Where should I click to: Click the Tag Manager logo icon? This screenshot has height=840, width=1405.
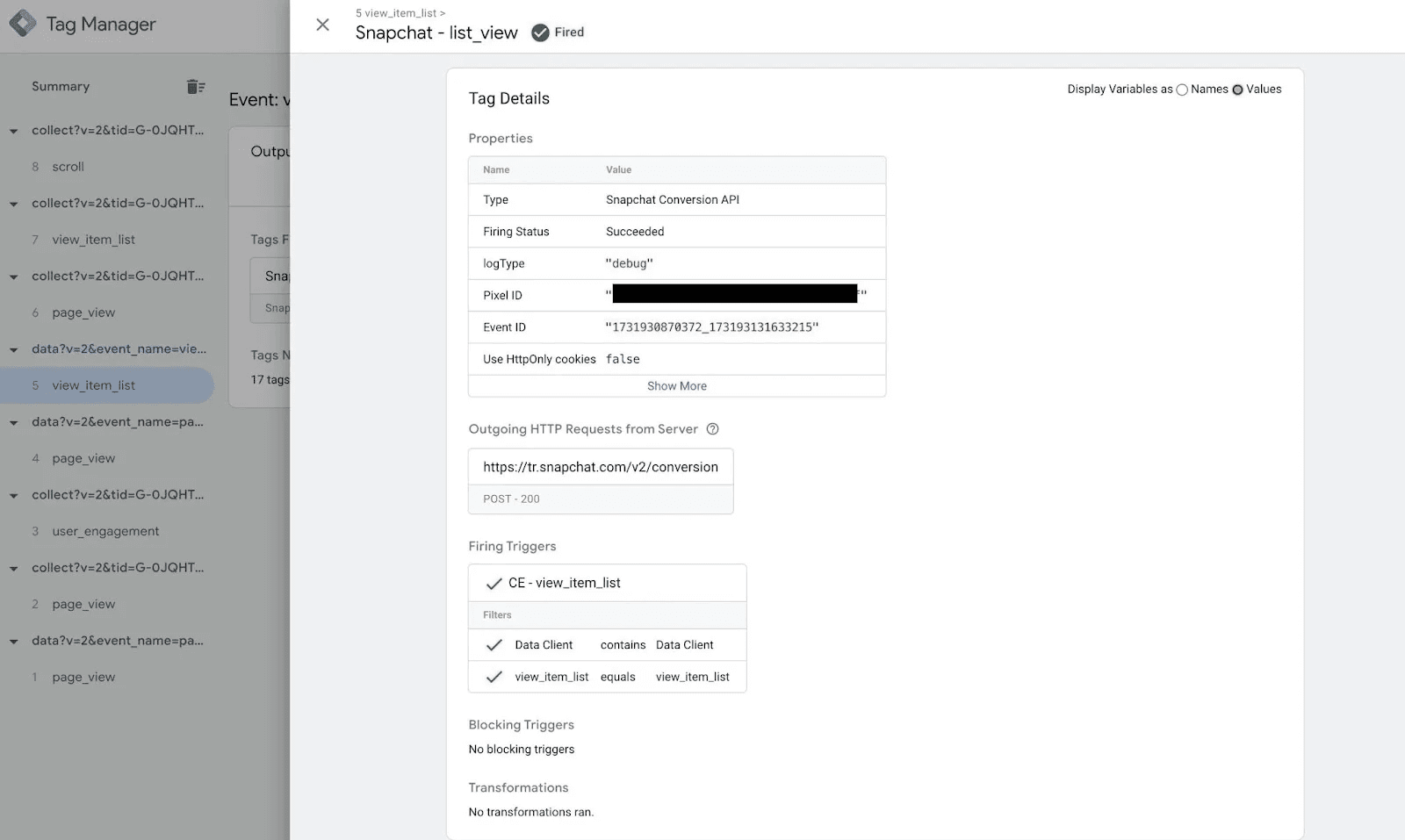(23, 24)
